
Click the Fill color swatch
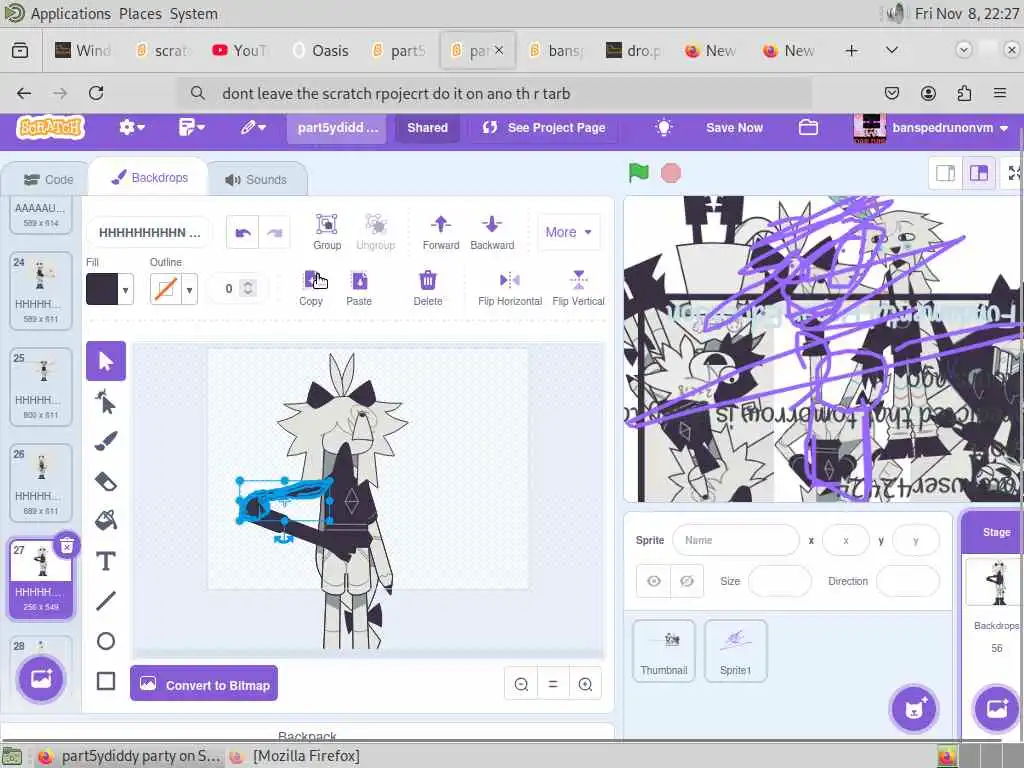[102, 289]
